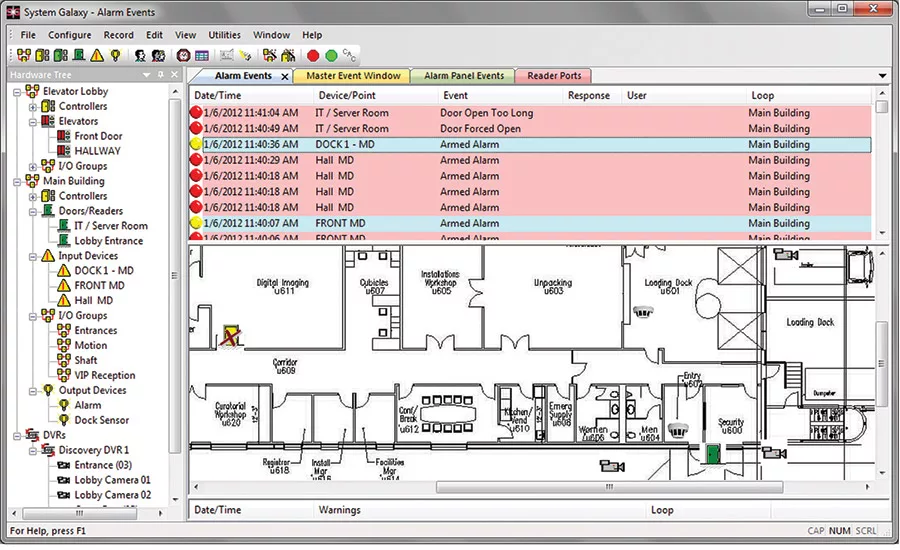This screenshot has height=550, width=900.
Task: Click the yellow building toolbar icon
Action: click(x=288, y=55)
